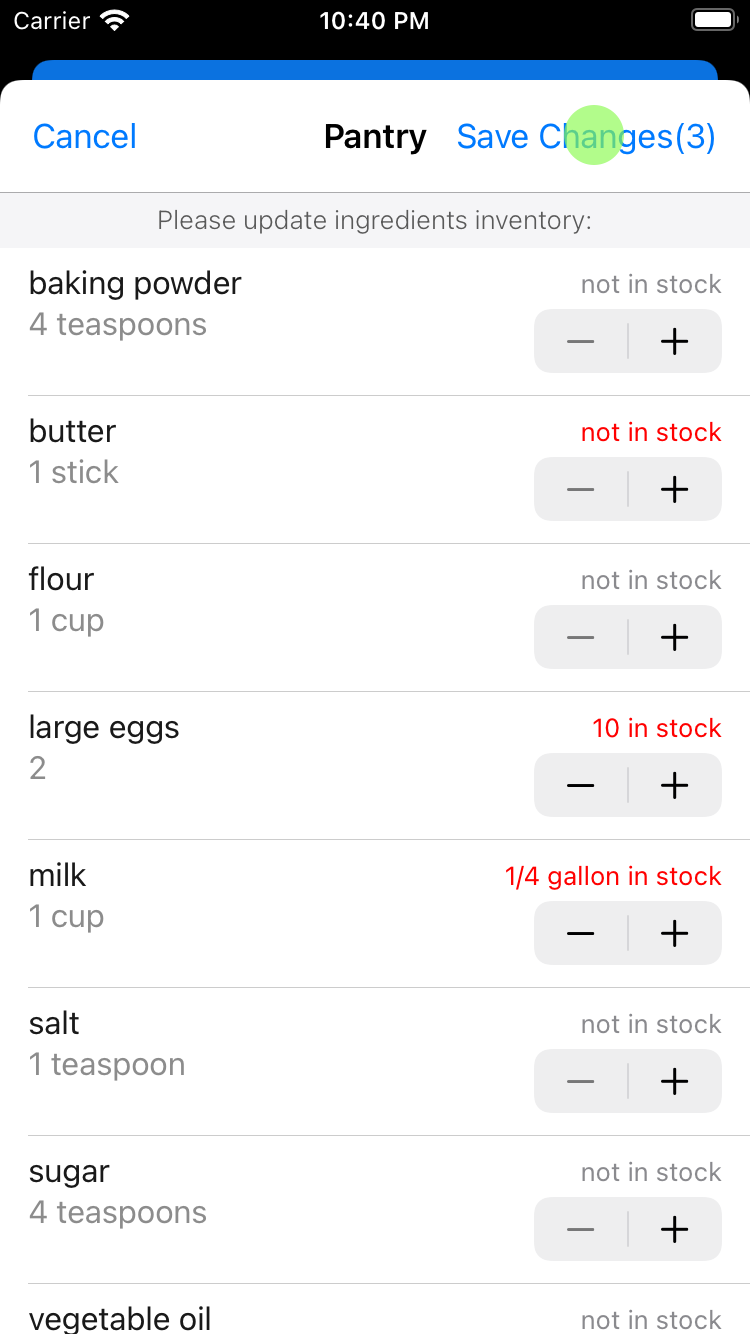
Task: Tap the butter "not in stock" label
Action: 651,433
